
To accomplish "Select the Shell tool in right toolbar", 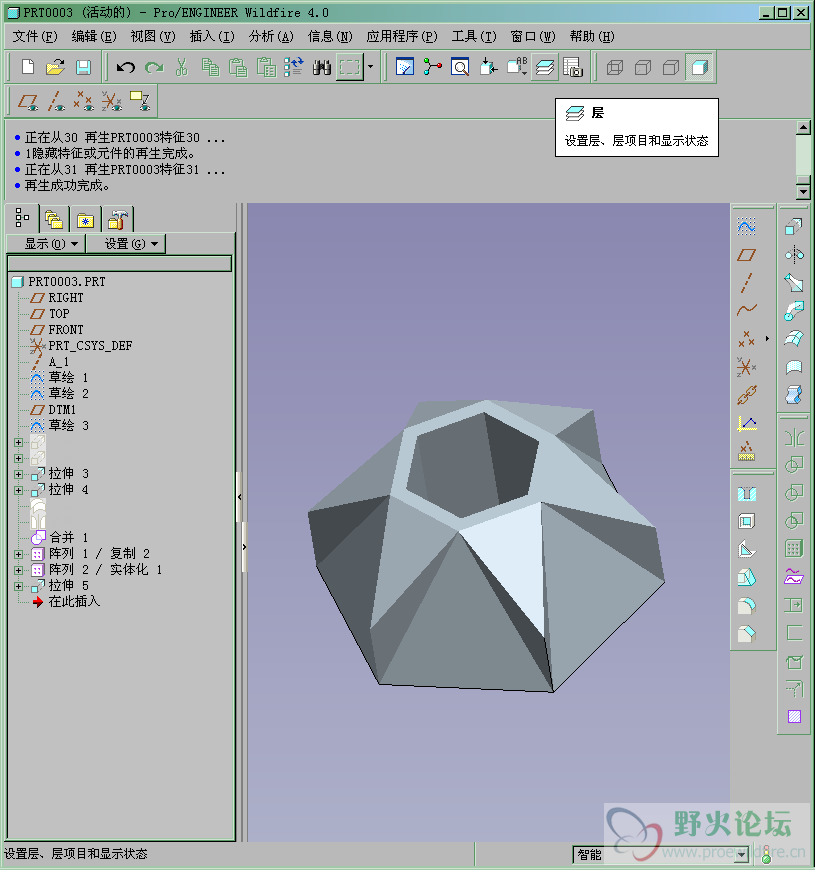I will click(747, 521).
